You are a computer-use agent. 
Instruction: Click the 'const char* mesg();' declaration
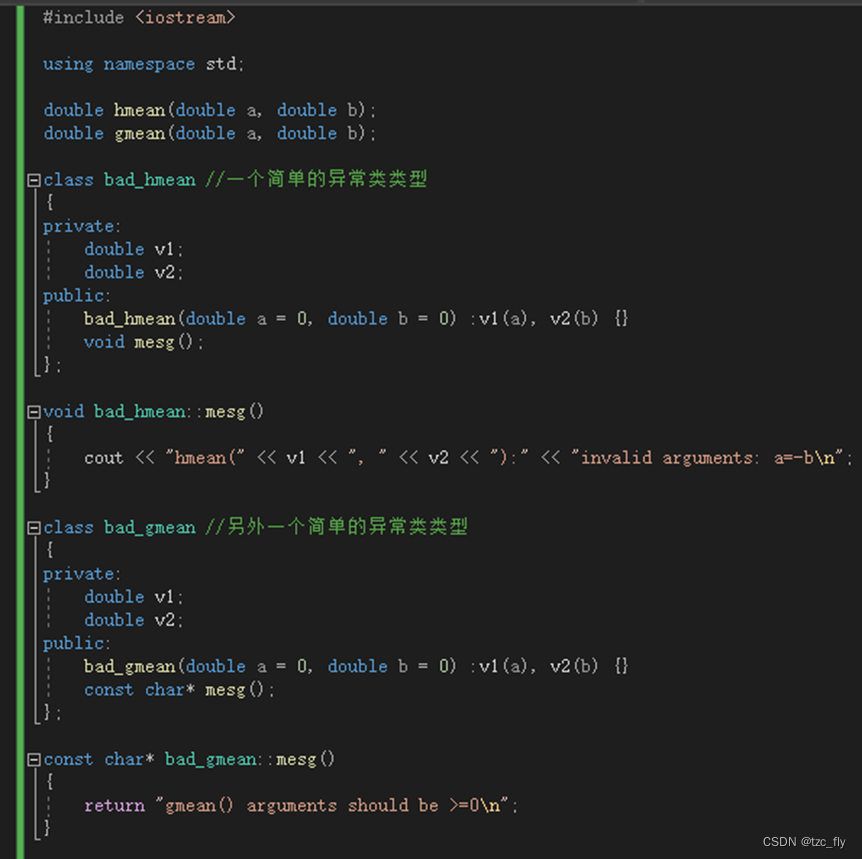pyautogui.click(x=179, y=690)
